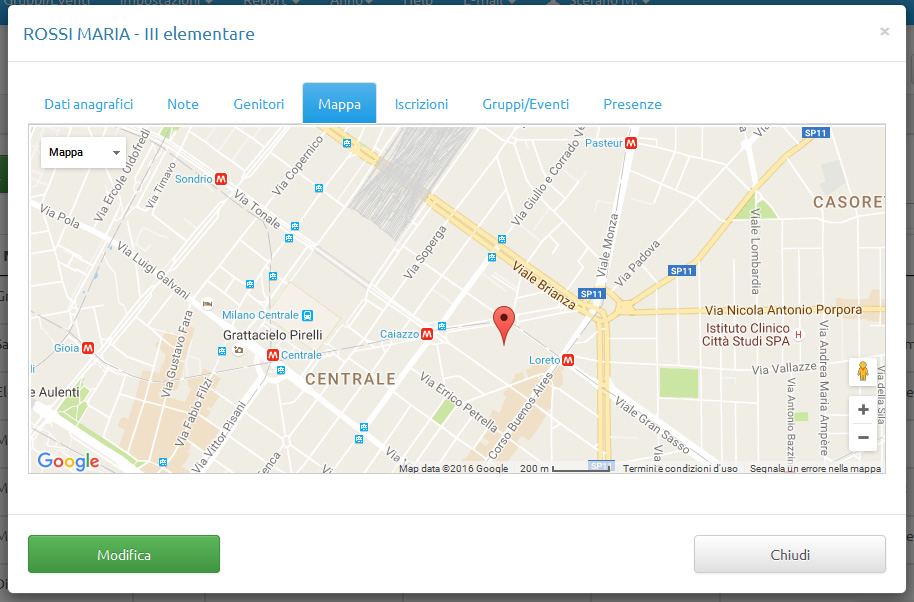Open the Mappa map type dropdown
Viewport: 914px width, 602px height.
coord(83,153)
